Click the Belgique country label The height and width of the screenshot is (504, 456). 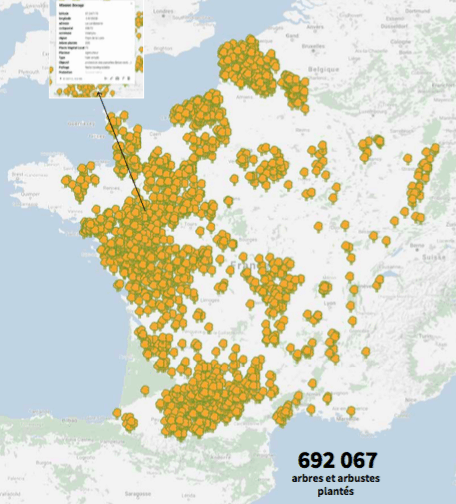click(x=324, y=70)
